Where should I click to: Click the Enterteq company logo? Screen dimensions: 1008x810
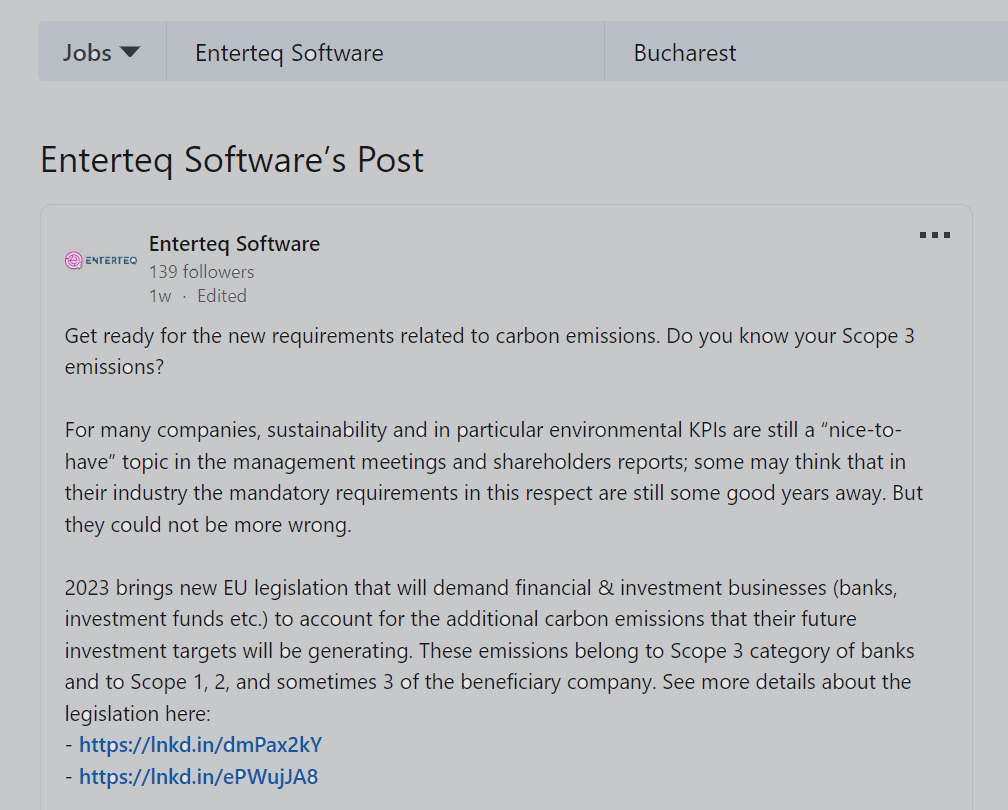(101, 260)
